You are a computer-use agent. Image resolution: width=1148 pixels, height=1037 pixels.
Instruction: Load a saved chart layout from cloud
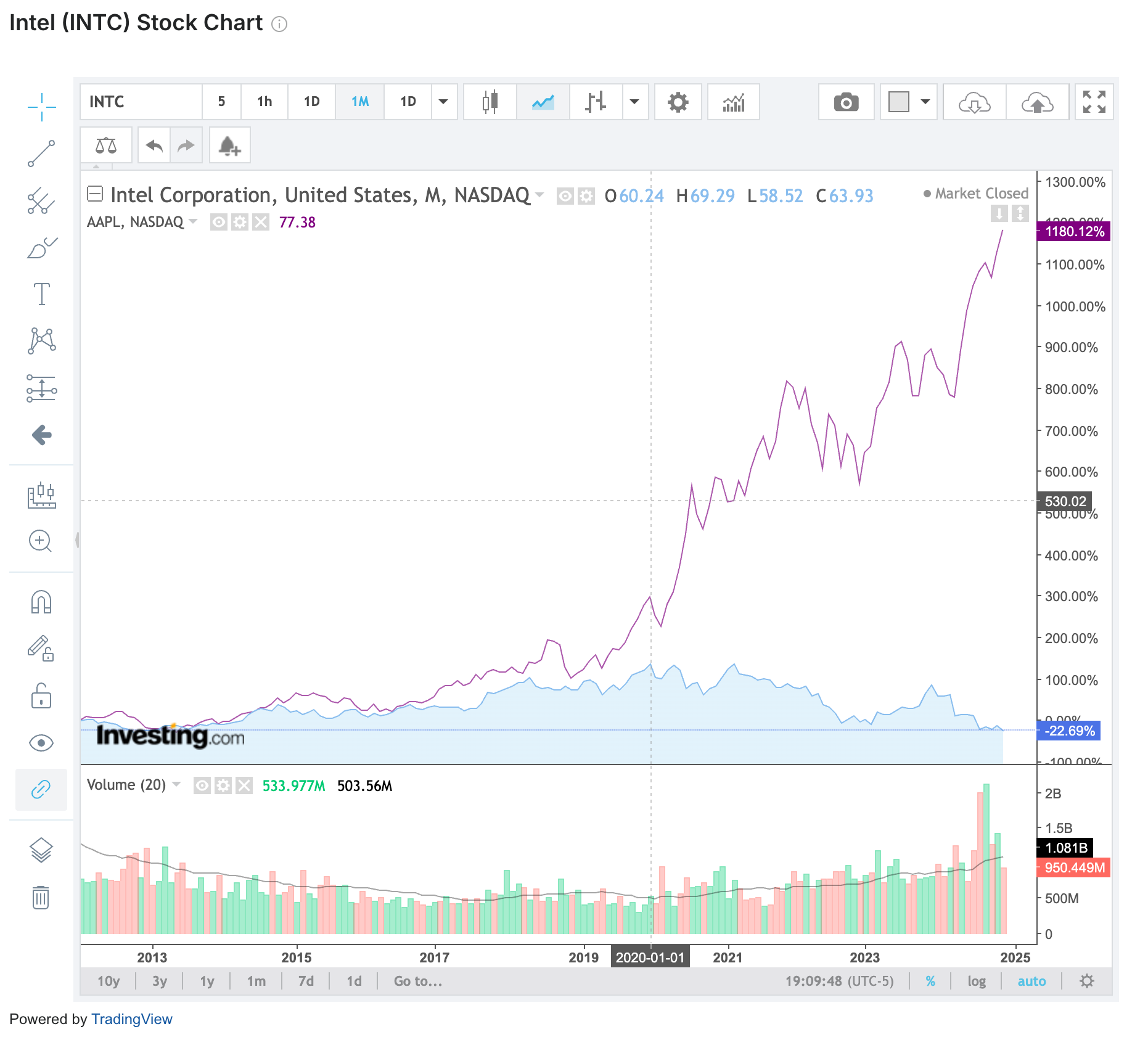point(974,102)
